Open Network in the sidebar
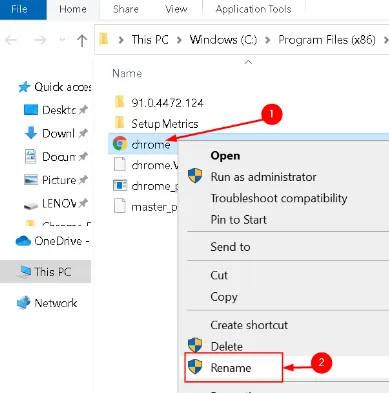Image resolution: width=389 pixels, height=393 pixels. pyautogui.click(x=56, y=303)
